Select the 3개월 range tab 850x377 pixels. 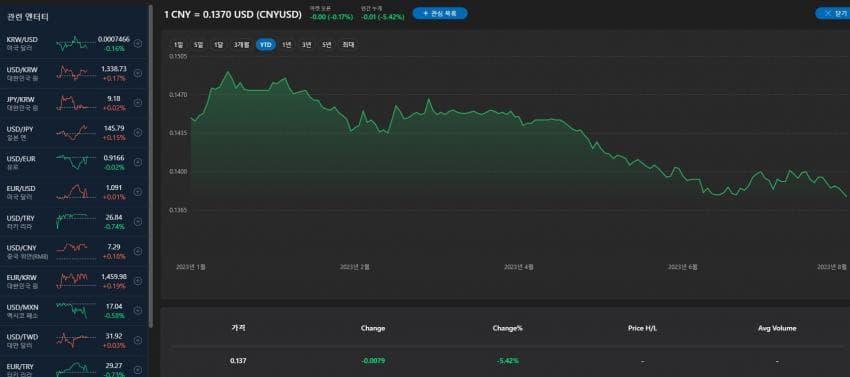[241, 45]
